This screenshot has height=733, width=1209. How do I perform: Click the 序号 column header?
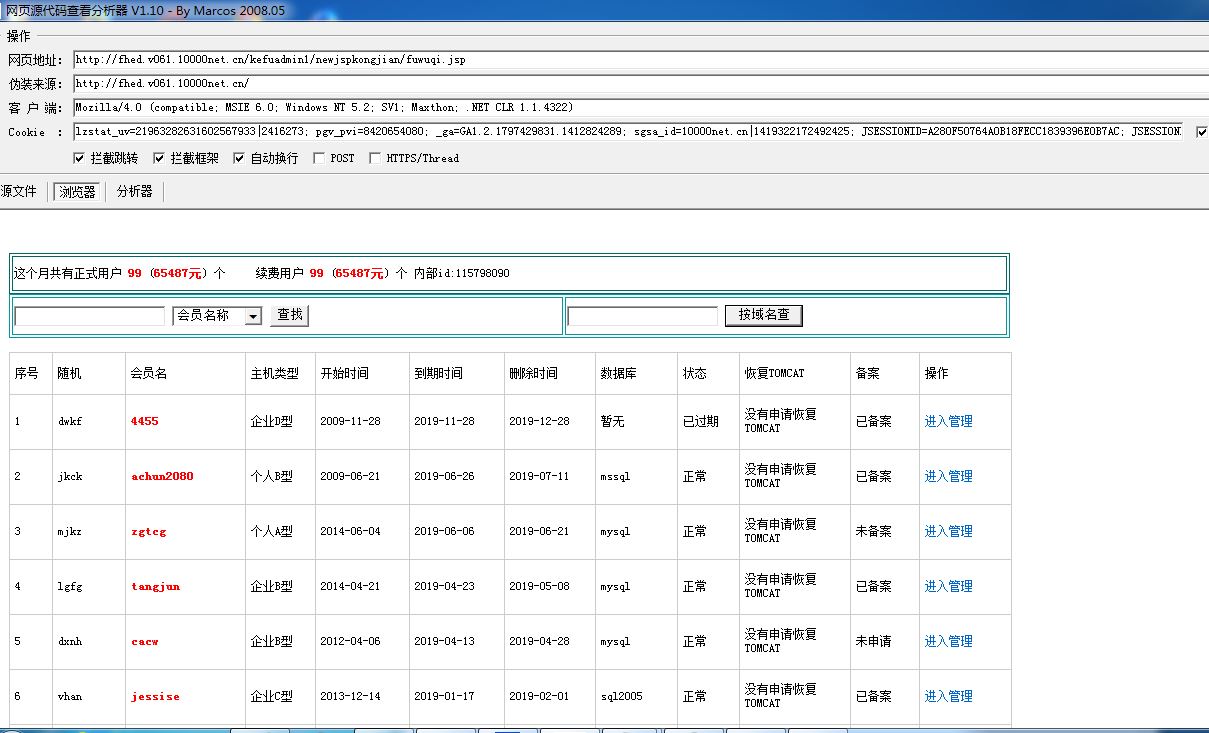coord(26,373)
